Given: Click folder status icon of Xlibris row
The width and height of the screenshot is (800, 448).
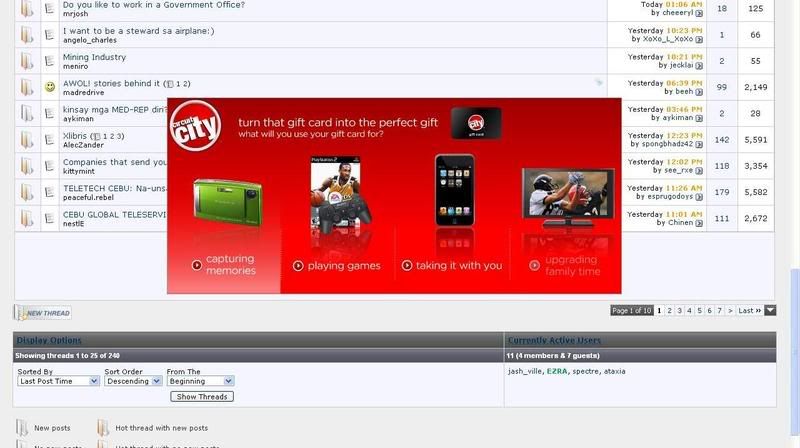Looking at the screenshot, I should (27, 139).
